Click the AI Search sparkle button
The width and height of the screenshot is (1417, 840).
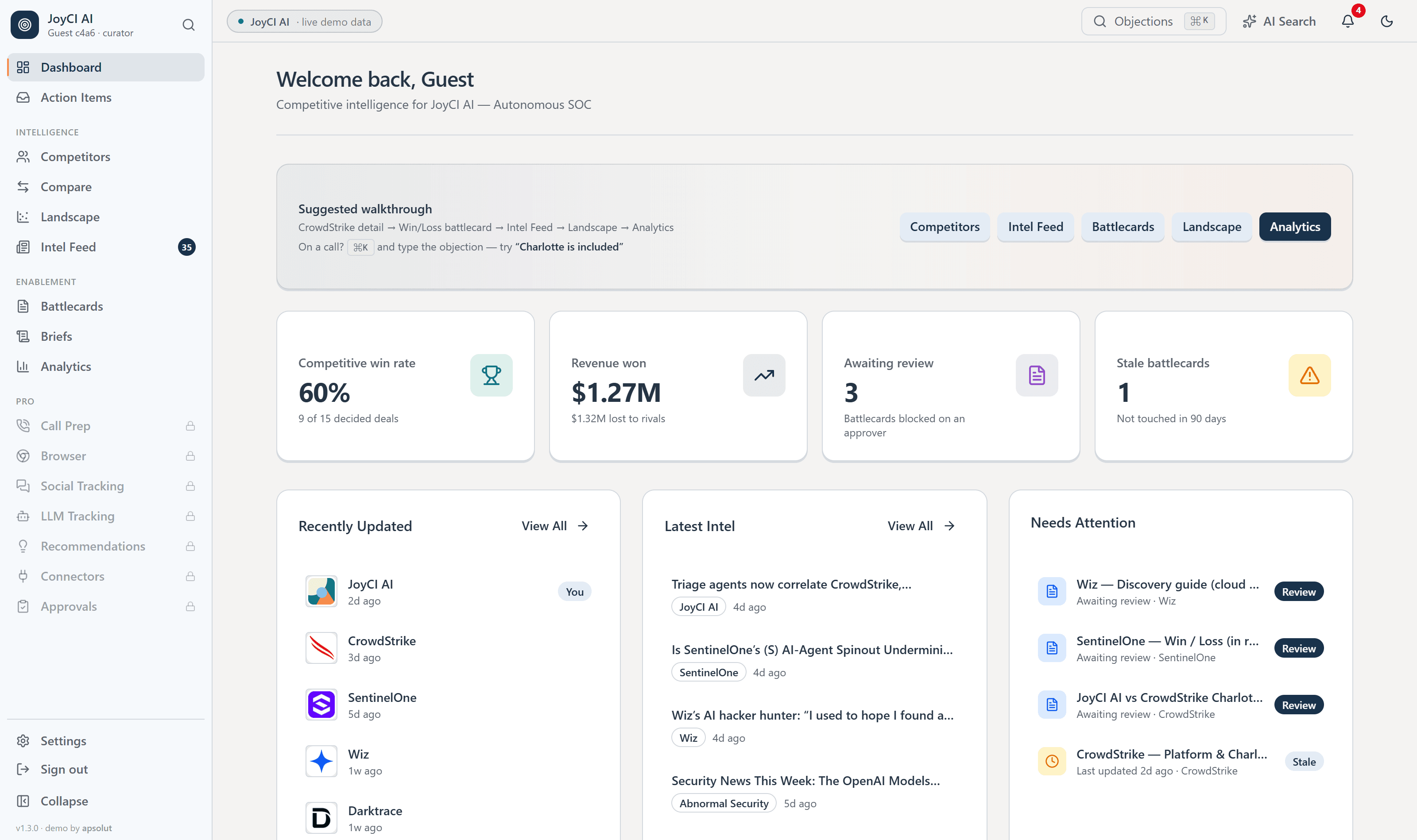1279,22
